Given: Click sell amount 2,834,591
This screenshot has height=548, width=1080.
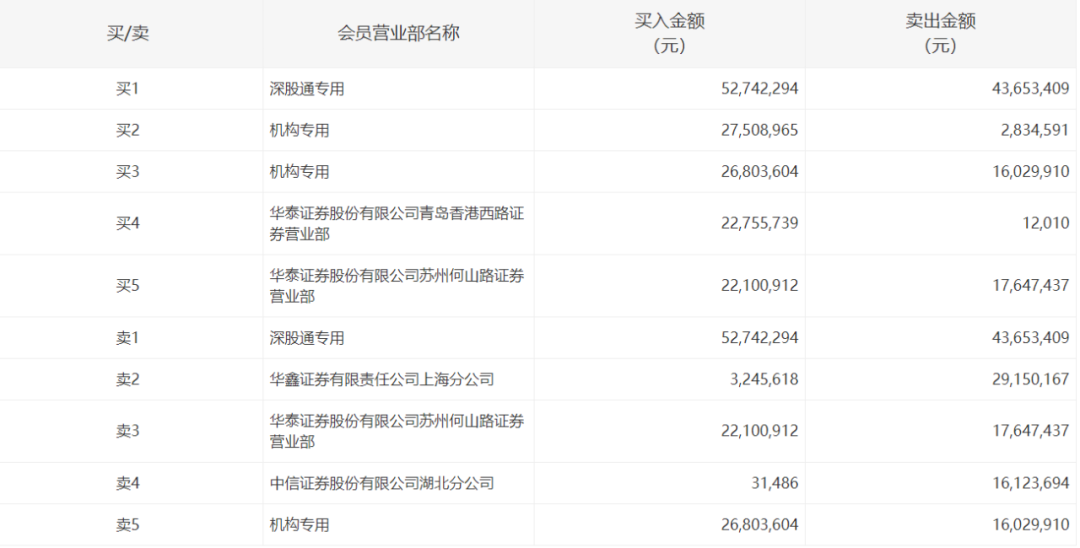Looking at the screenshot, I should click(1035, 130).
